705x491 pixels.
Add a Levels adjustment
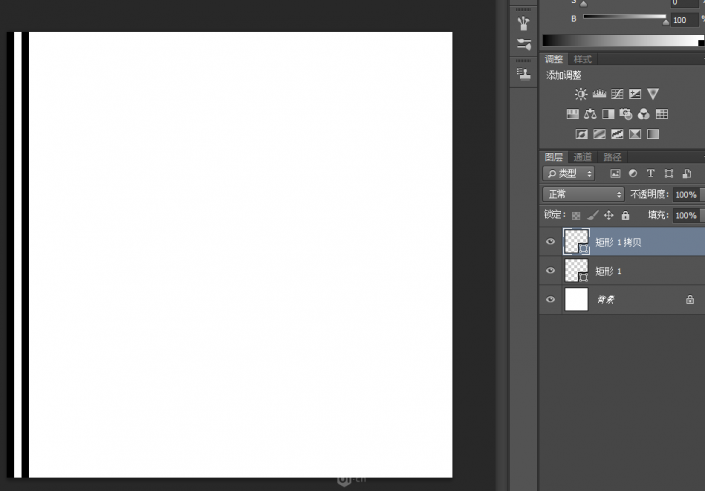click(599, 94)
